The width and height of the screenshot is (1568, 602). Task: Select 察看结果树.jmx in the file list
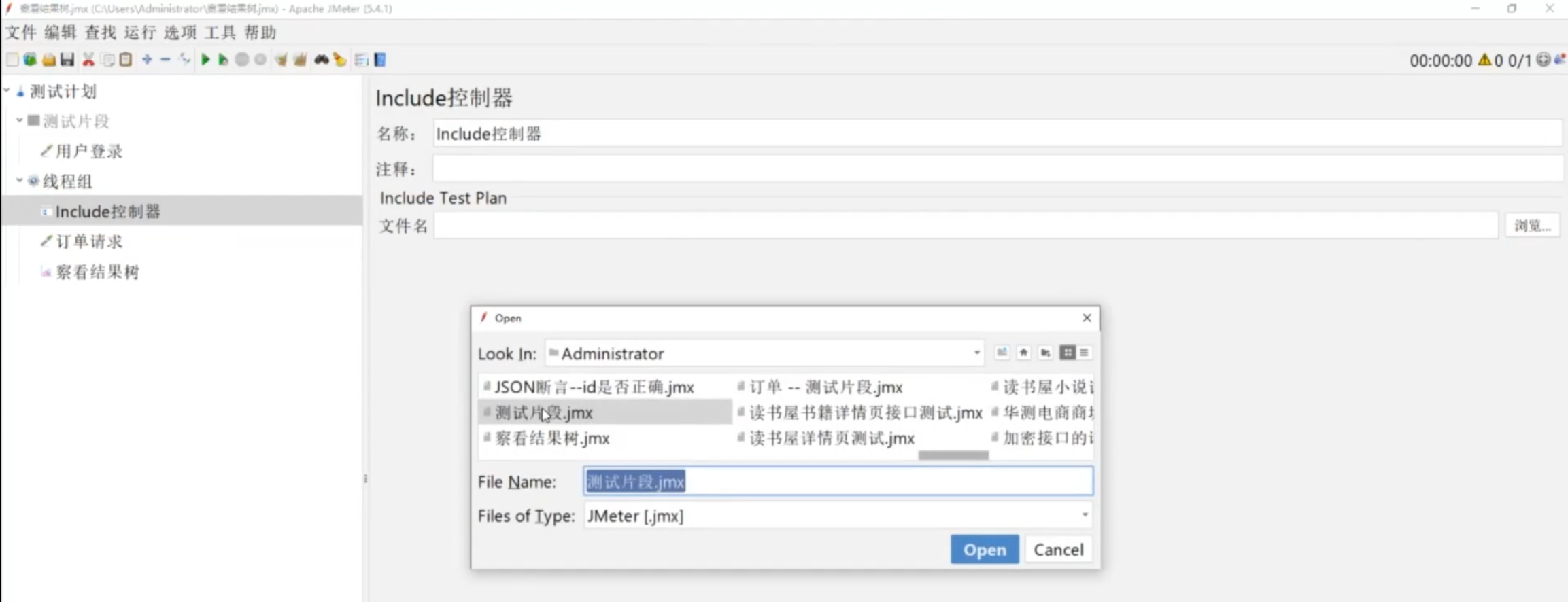552,439
